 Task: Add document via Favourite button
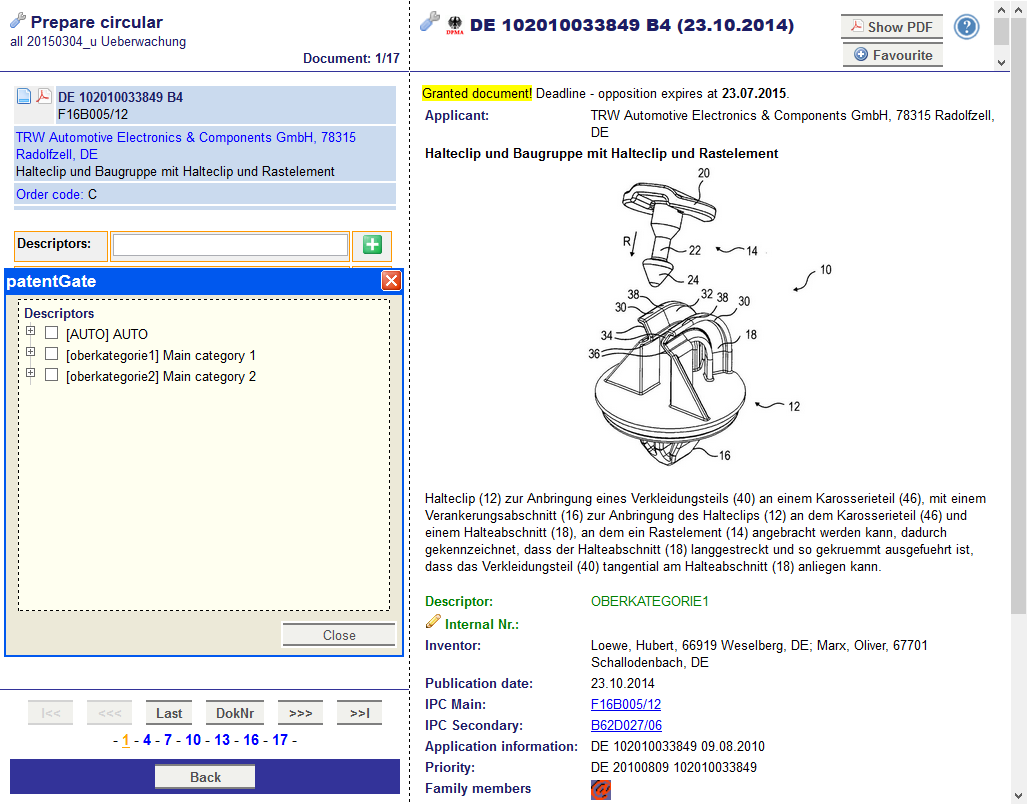(x=893, y=55)
